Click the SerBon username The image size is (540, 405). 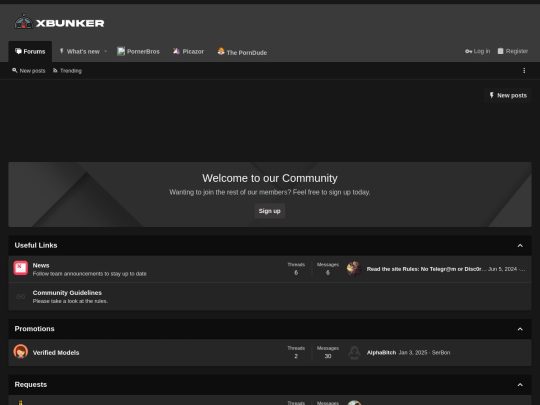click(441, 353)
